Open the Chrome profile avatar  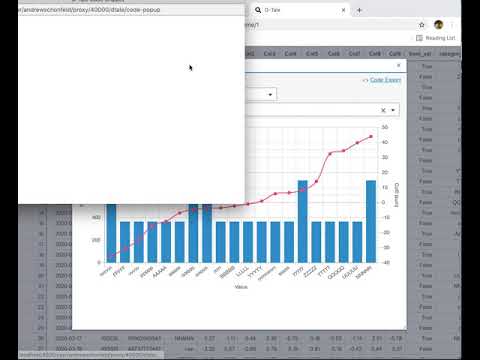pyautogui.click(x=439, y=25)
